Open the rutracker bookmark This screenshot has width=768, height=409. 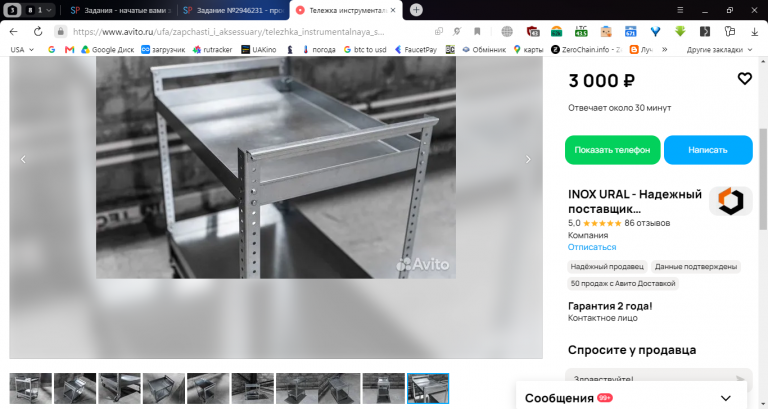(213, 49)
